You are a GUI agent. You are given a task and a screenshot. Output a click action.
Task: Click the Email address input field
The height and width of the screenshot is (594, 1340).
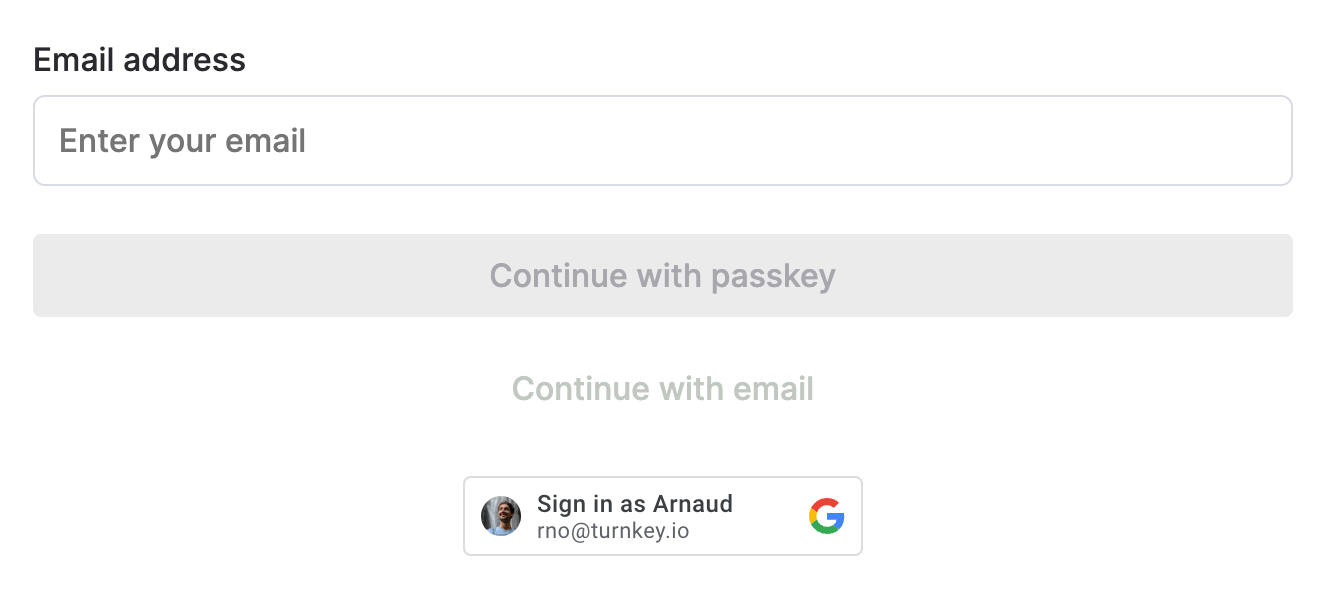pos(663,140)
